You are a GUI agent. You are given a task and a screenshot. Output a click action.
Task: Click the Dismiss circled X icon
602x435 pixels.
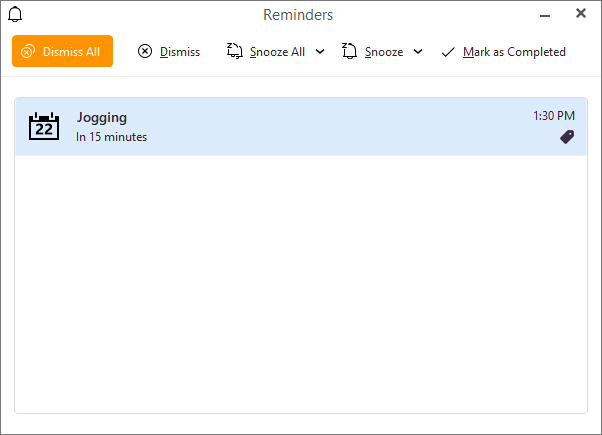145,51
